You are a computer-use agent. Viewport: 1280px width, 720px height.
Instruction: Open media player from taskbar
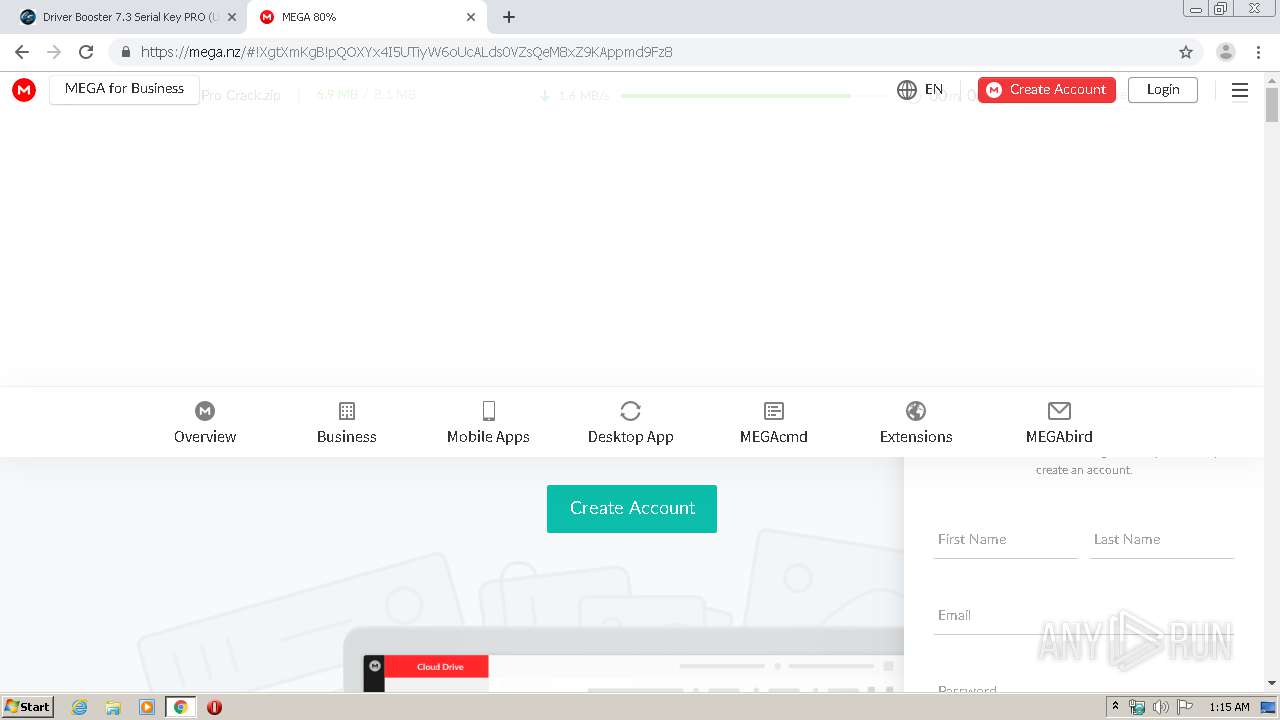147,707
